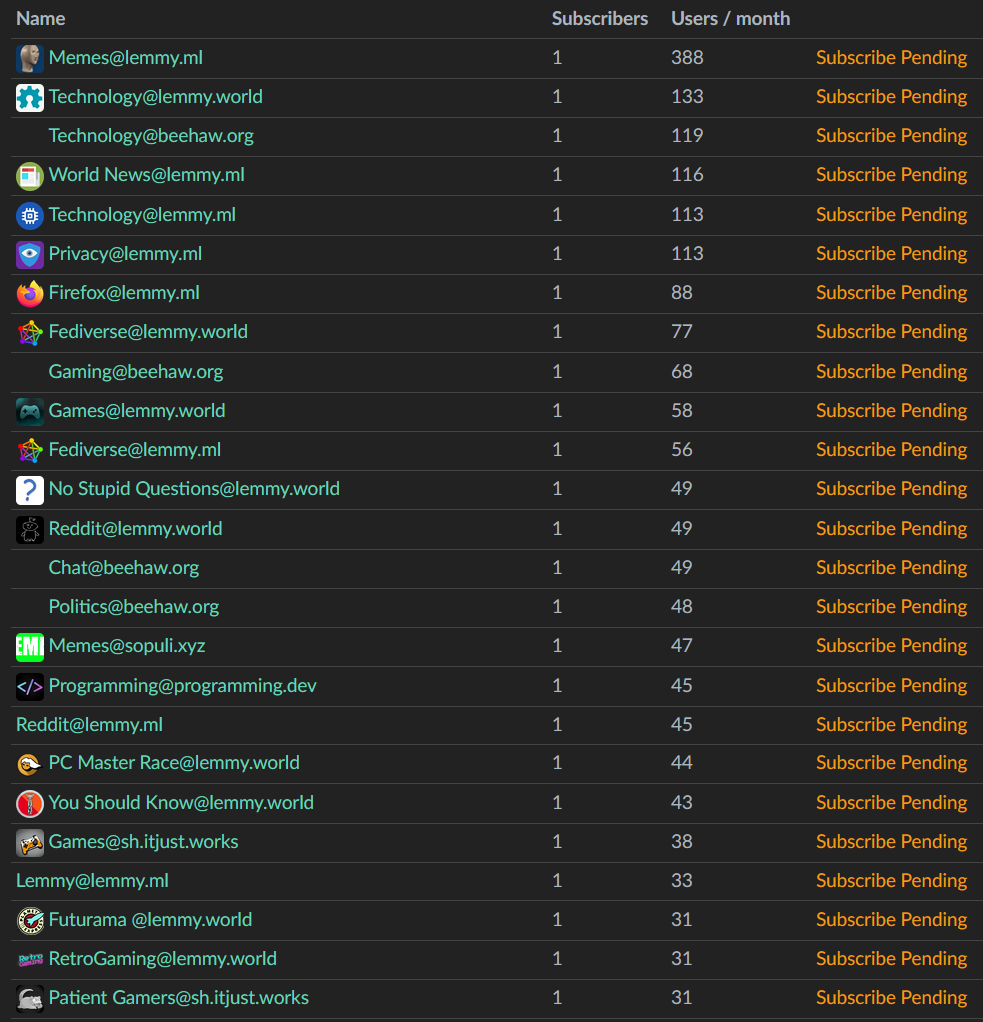Click the Technology@lemmy.world gear icon
This screenshot has height=1022, width=983.
30,98
